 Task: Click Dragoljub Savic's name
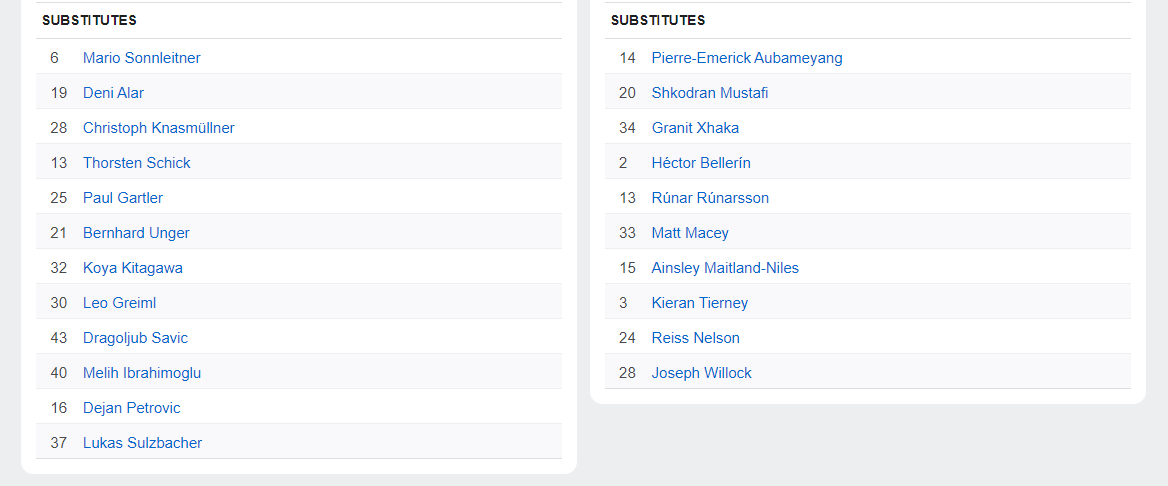[135, 338]
